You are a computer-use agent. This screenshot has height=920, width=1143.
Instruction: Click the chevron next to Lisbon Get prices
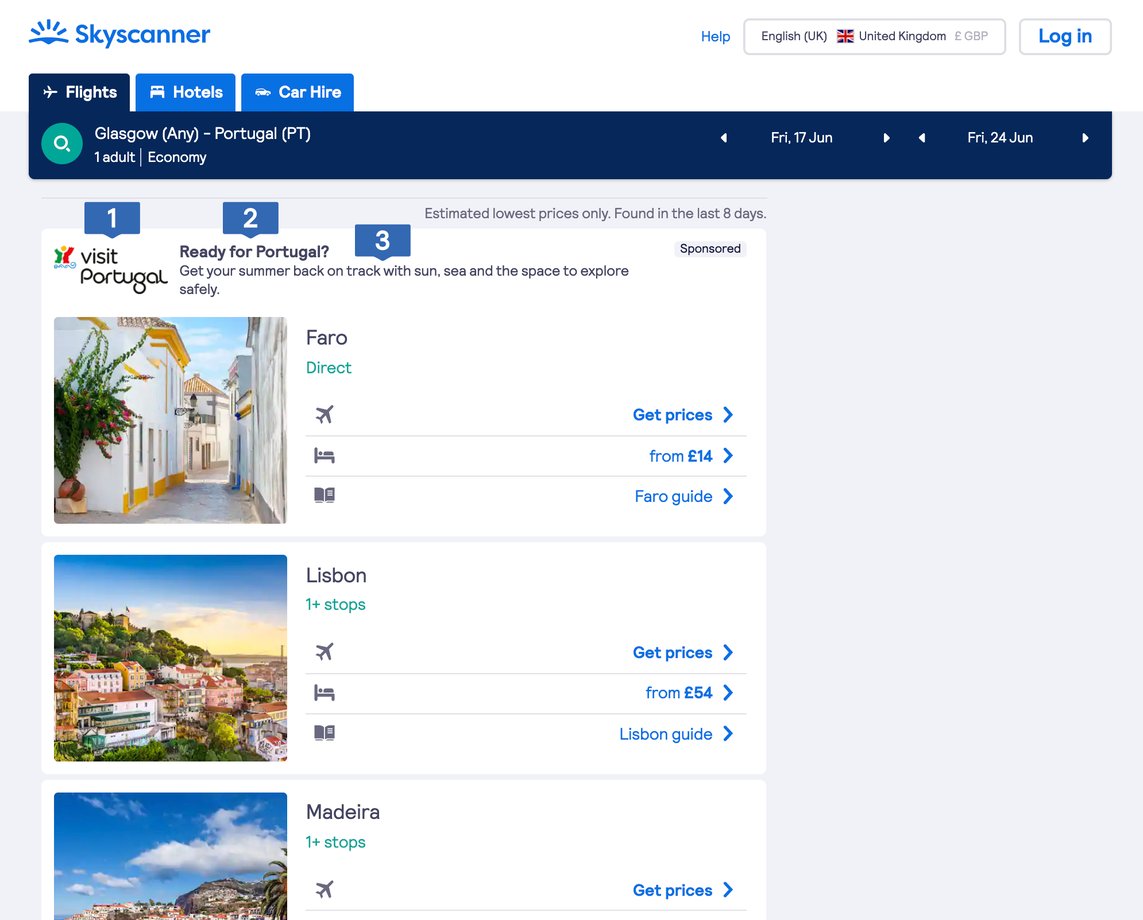pyautogui.click(x=728, y=652)
